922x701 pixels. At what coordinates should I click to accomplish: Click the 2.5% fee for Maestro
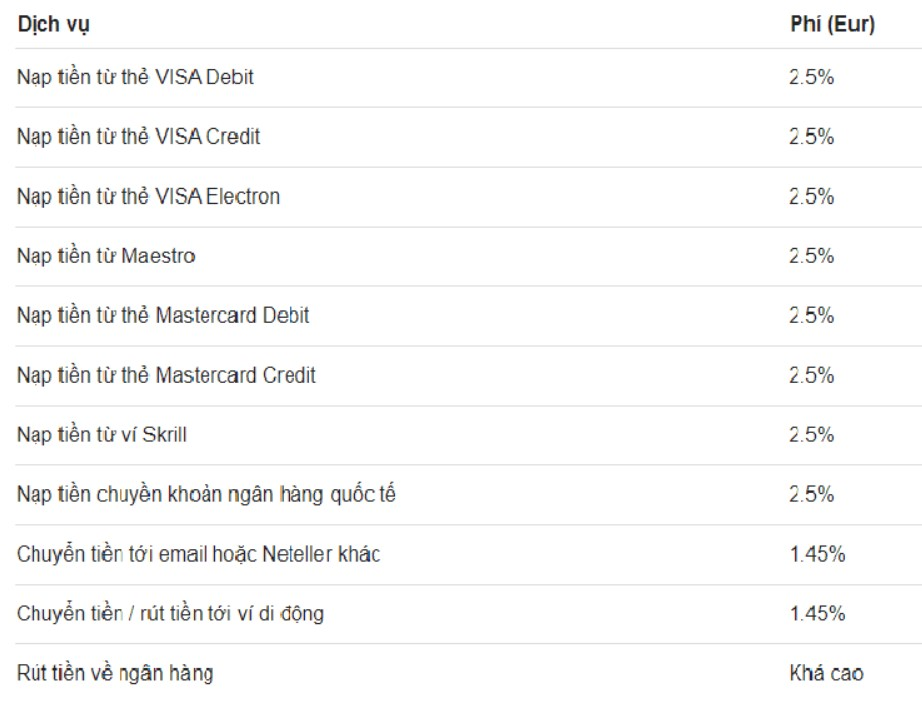click(811, 256)
